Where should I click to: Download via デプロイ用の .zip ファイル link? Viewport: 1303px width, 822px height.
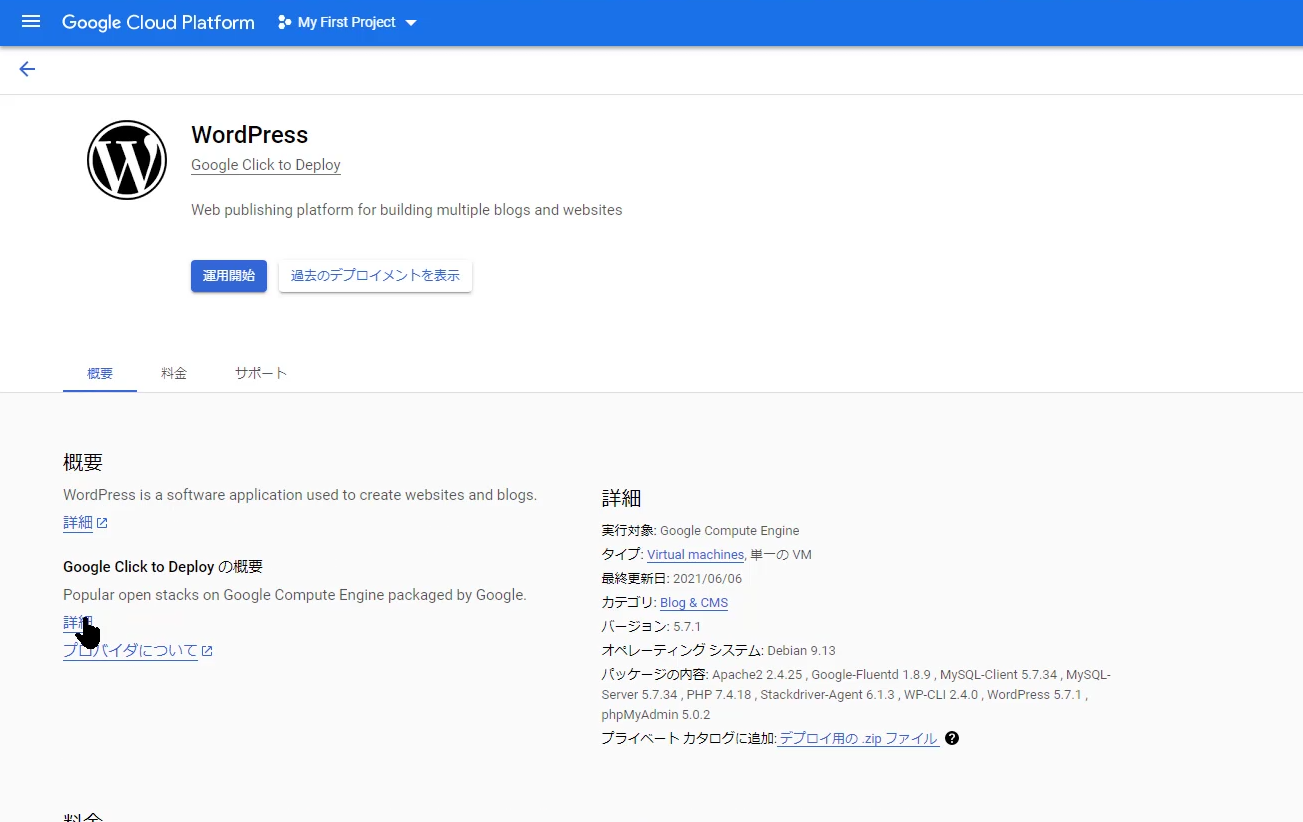point(858,739)
